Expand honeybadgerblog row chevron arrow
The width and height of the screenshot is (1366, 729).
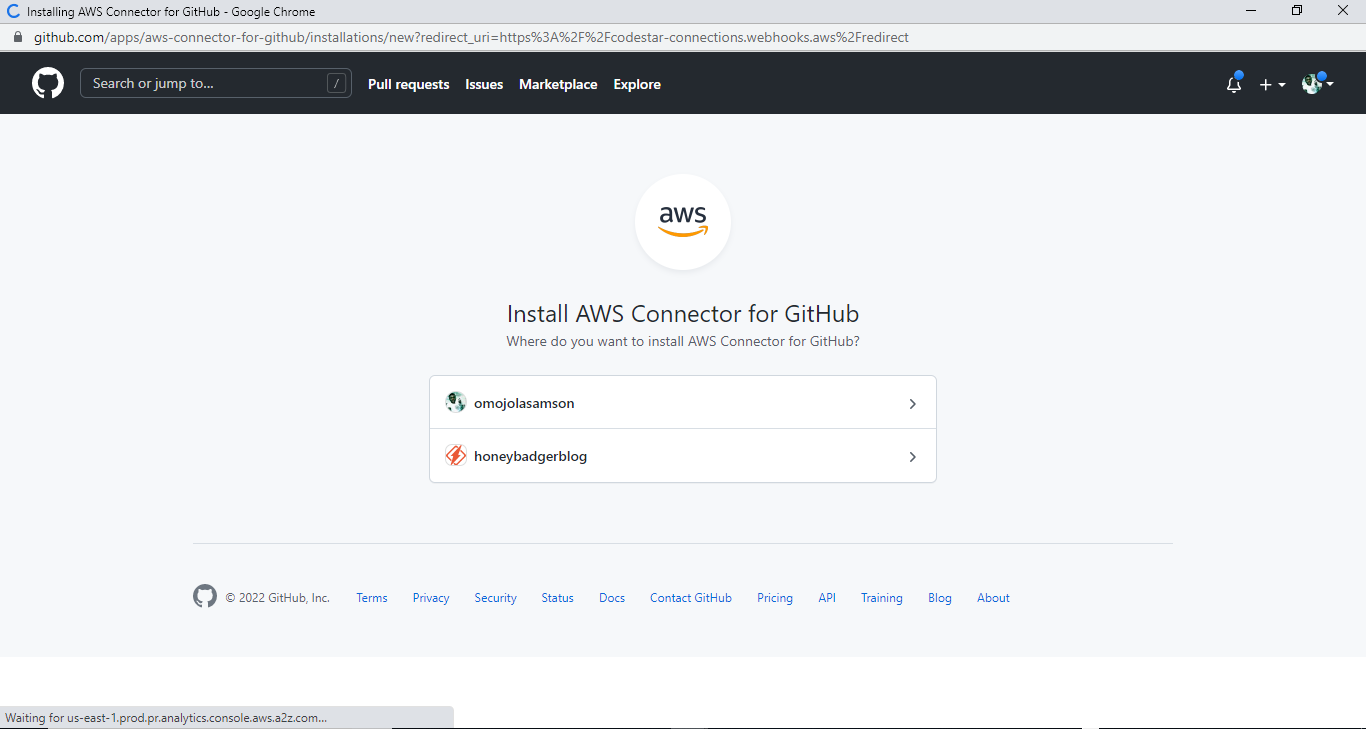coord(912,457)
